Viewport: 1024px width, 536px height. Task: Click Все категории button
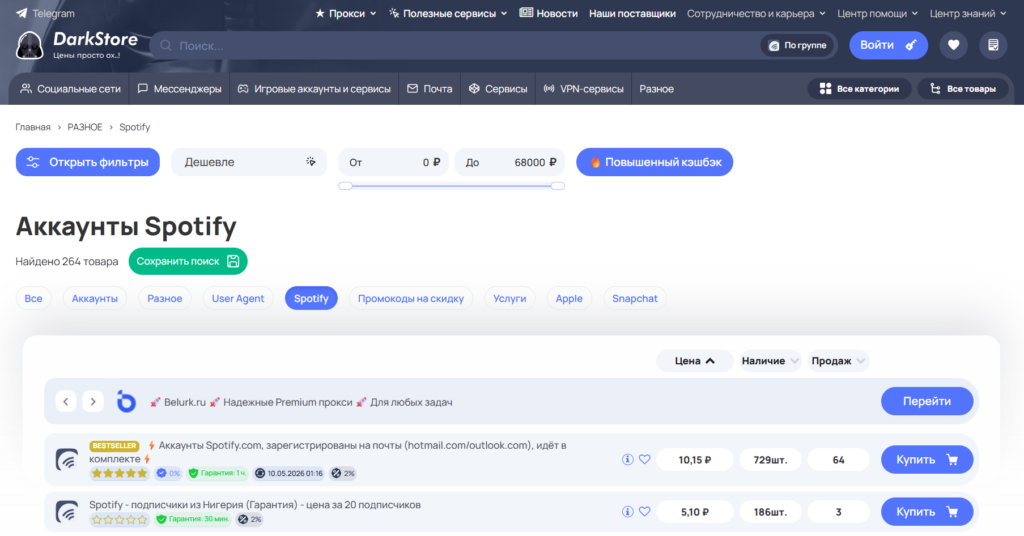click(859, 89)
